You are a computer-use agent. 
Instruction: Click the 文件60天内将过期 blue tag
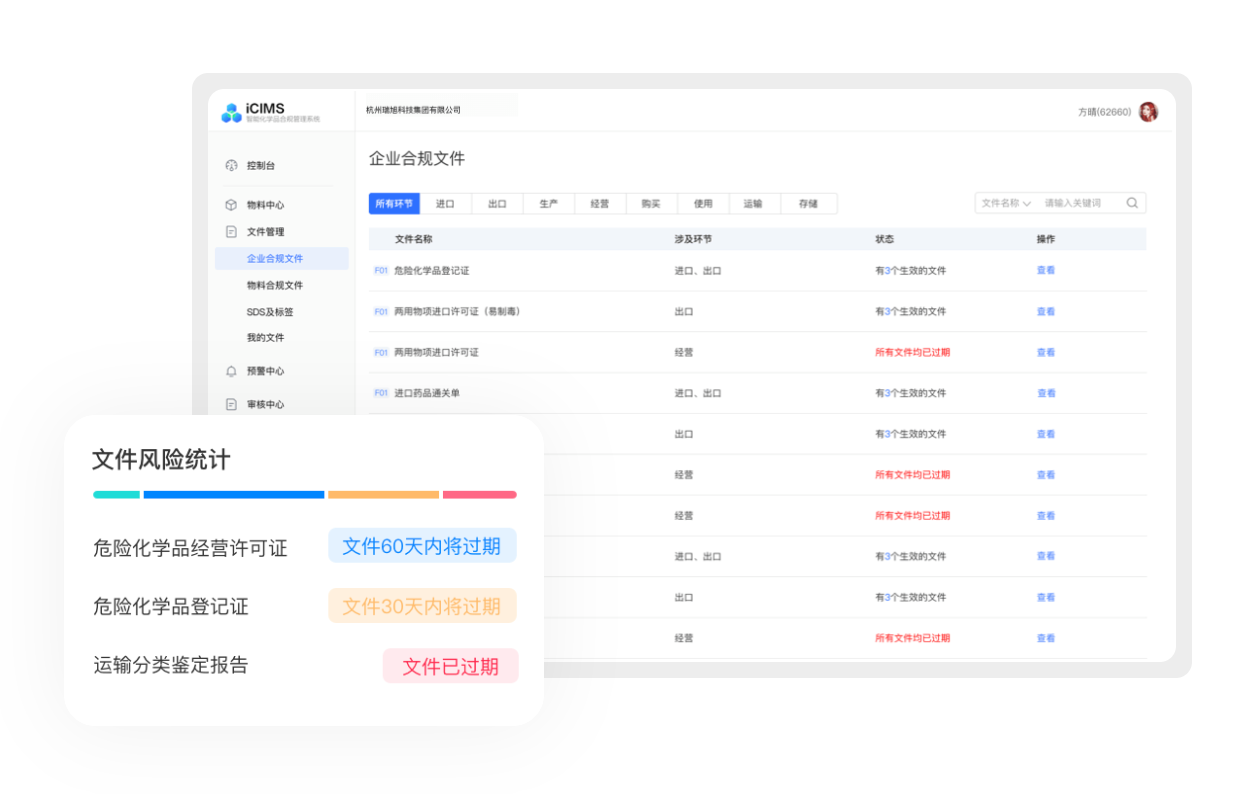422,547
